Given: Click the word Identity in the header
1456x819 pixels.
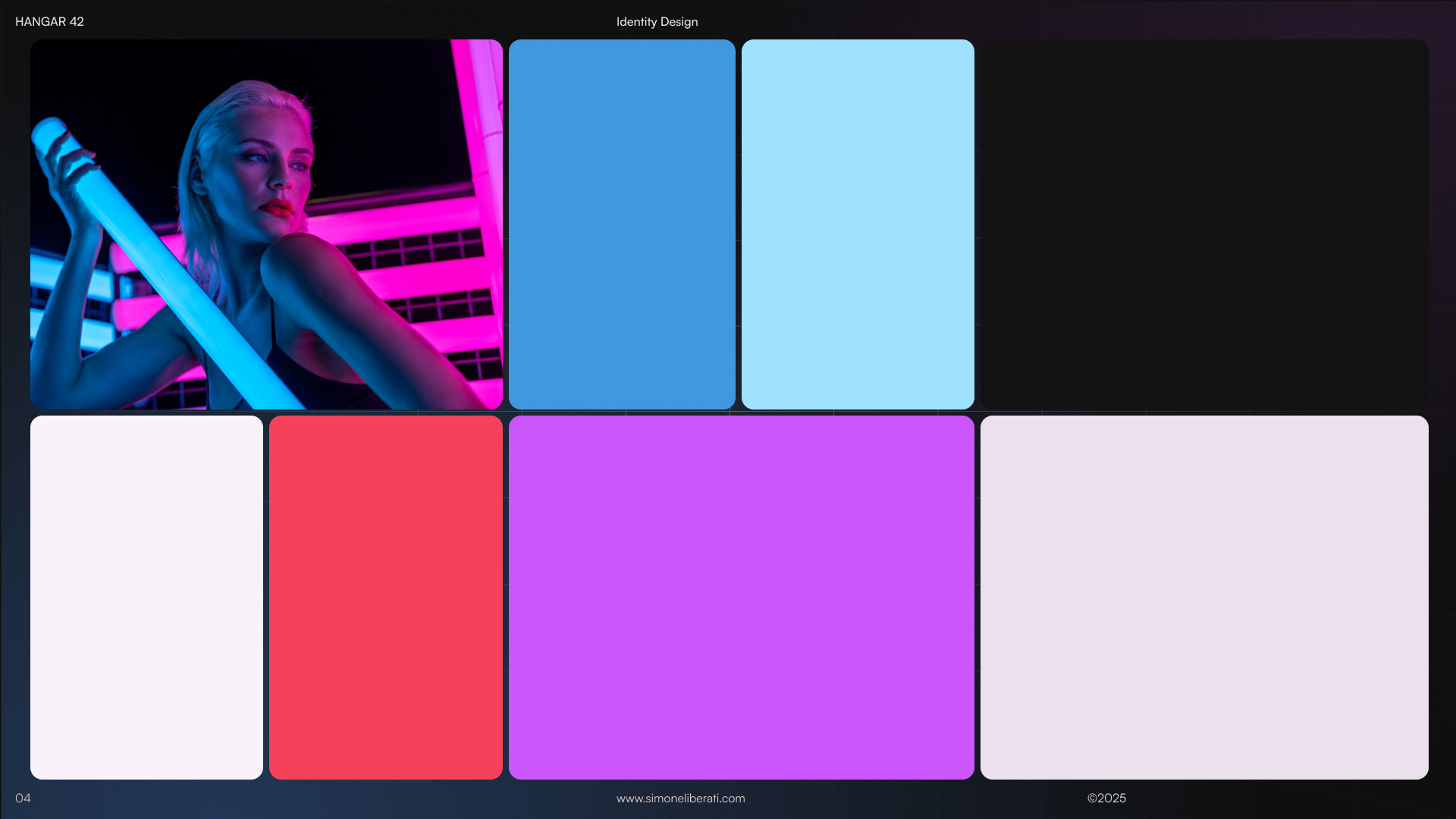Looking at the screenshot, I should coord(636,22).
